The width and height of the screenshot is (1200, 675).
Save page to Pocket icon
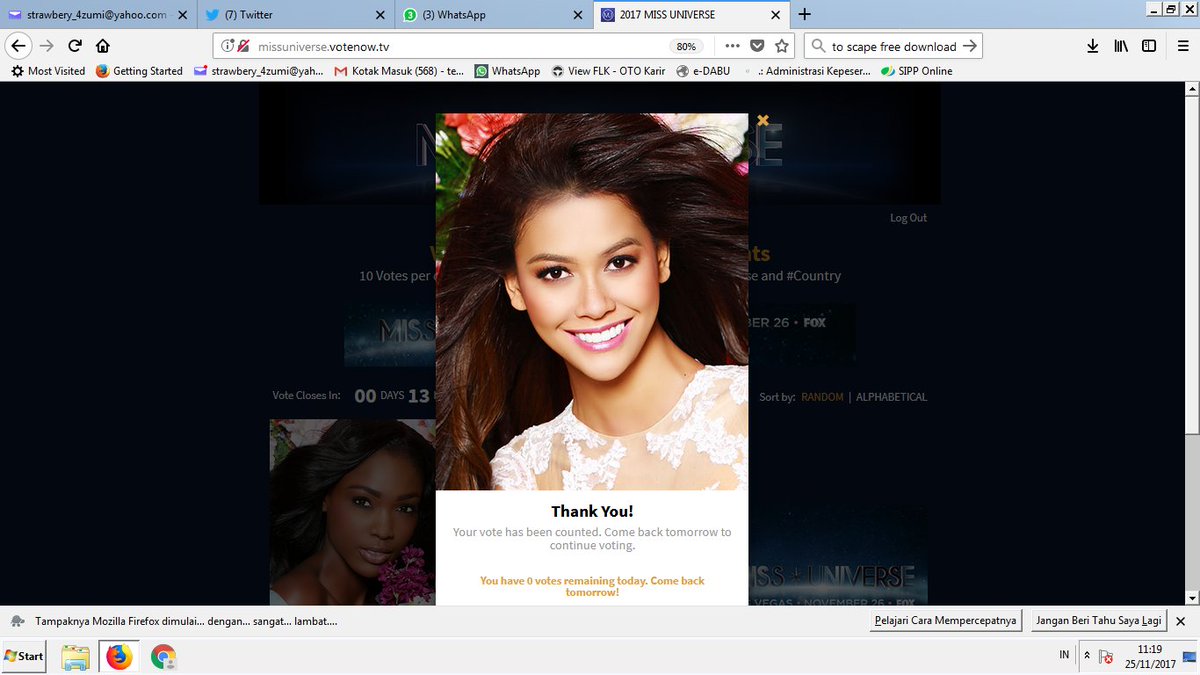(758, 46)
